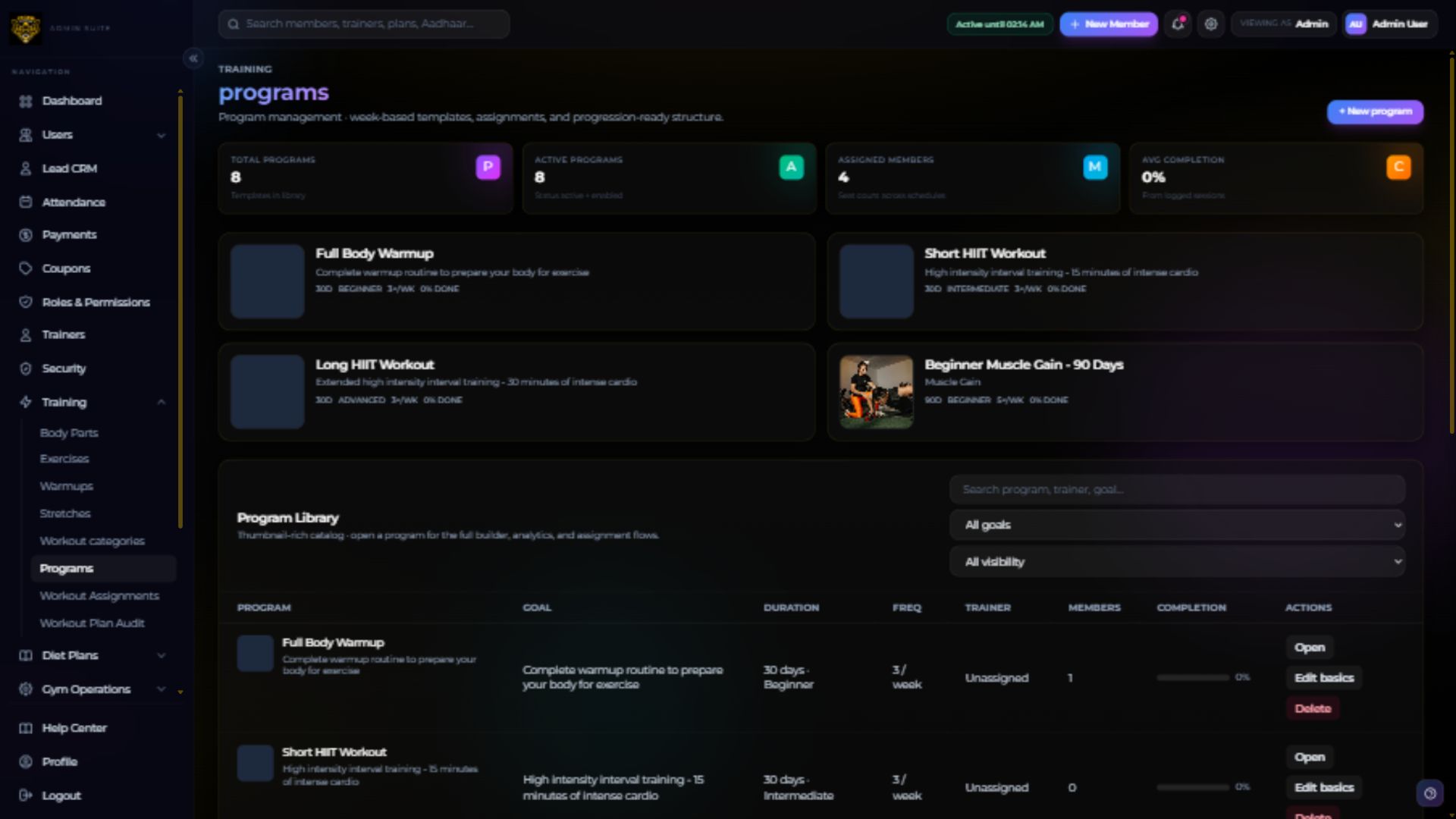Viewport: 1456px width, 819px height.
Task: Click the AU avatar badge next to Admin User
Action: tap(1355, 24)
